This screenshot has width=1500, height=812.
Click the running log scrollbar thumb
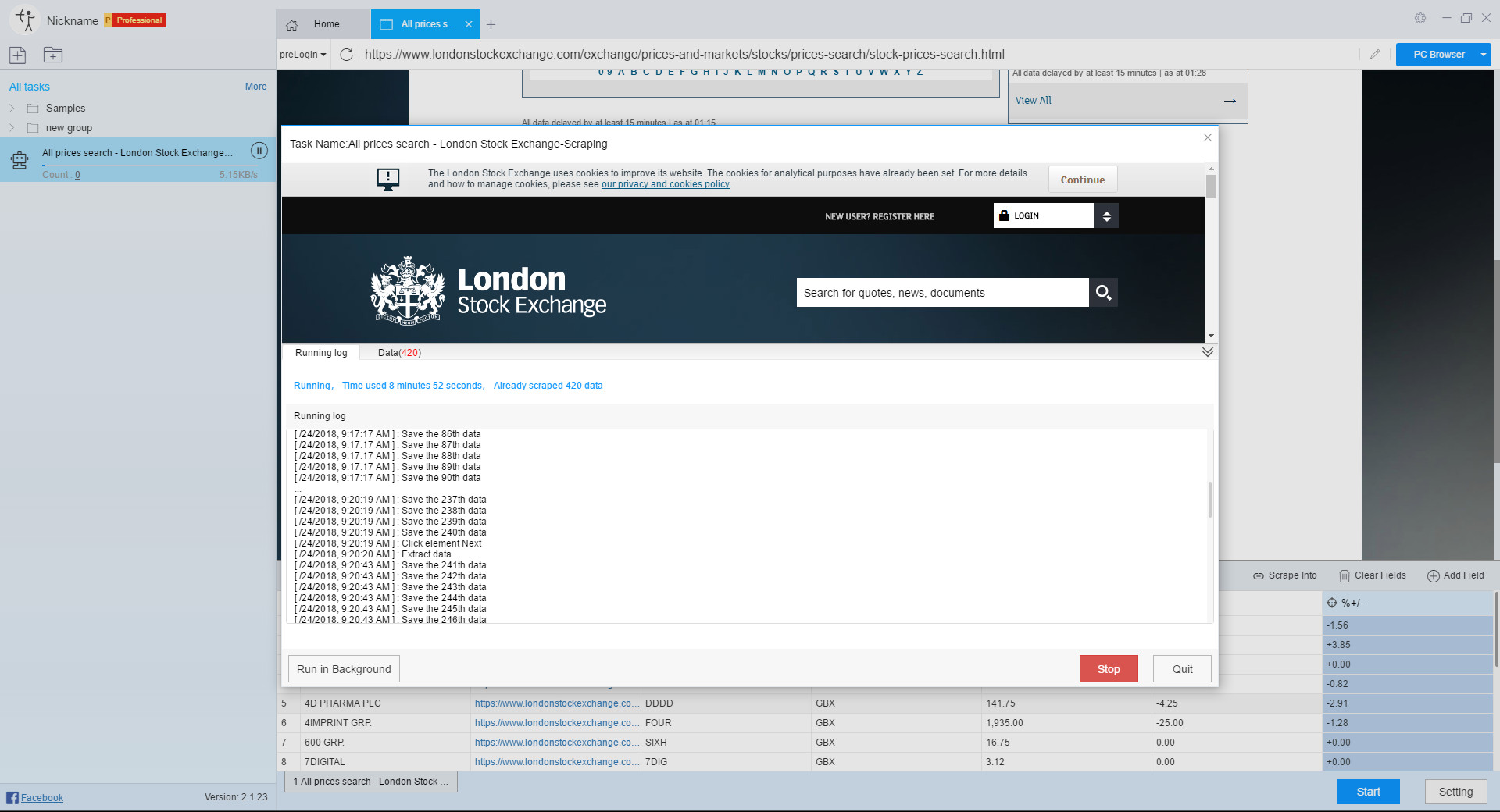[1210, 500]
